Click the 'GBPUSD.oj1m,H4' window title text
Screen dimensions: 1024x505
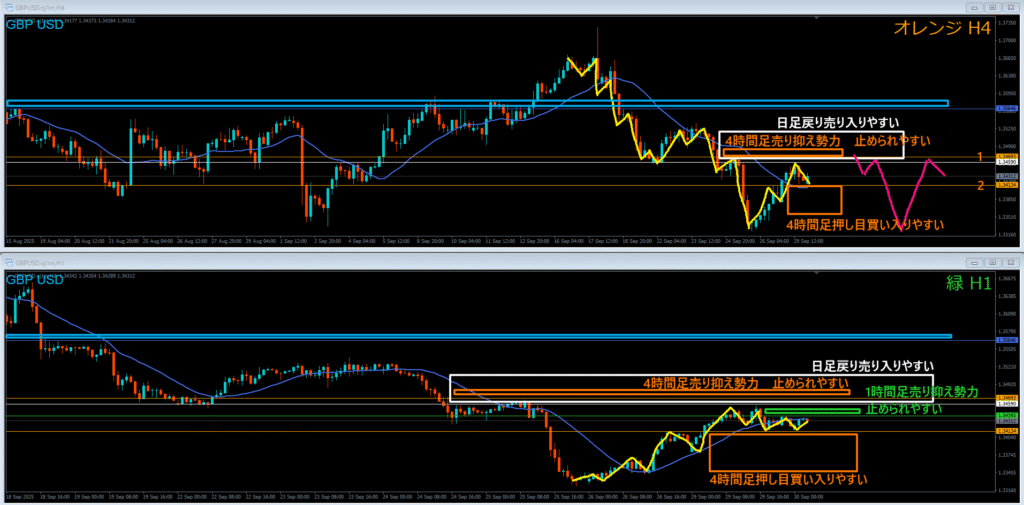point(40,7)
